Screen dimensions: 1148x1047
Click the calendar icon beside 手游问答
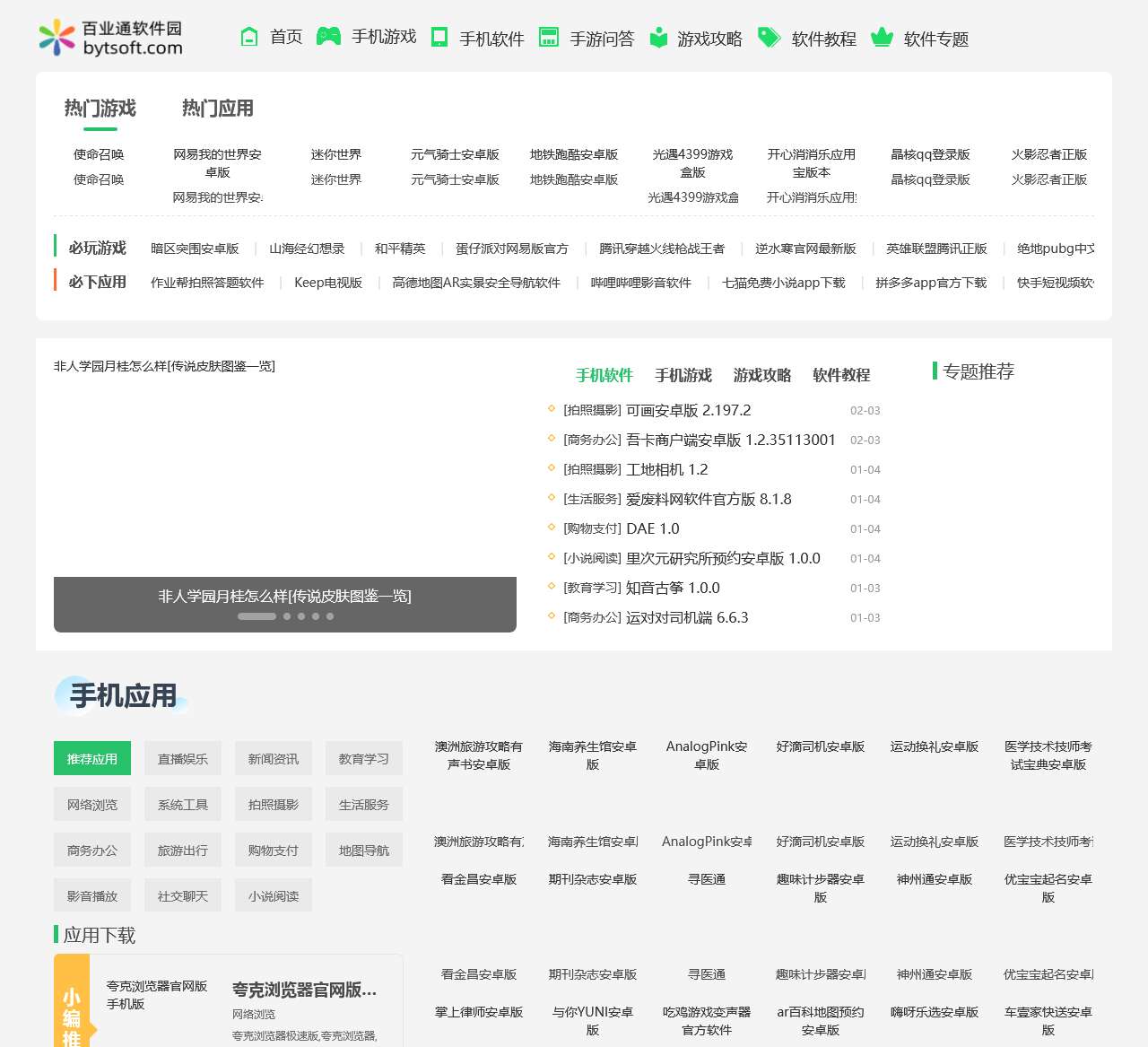coord(549,37)
